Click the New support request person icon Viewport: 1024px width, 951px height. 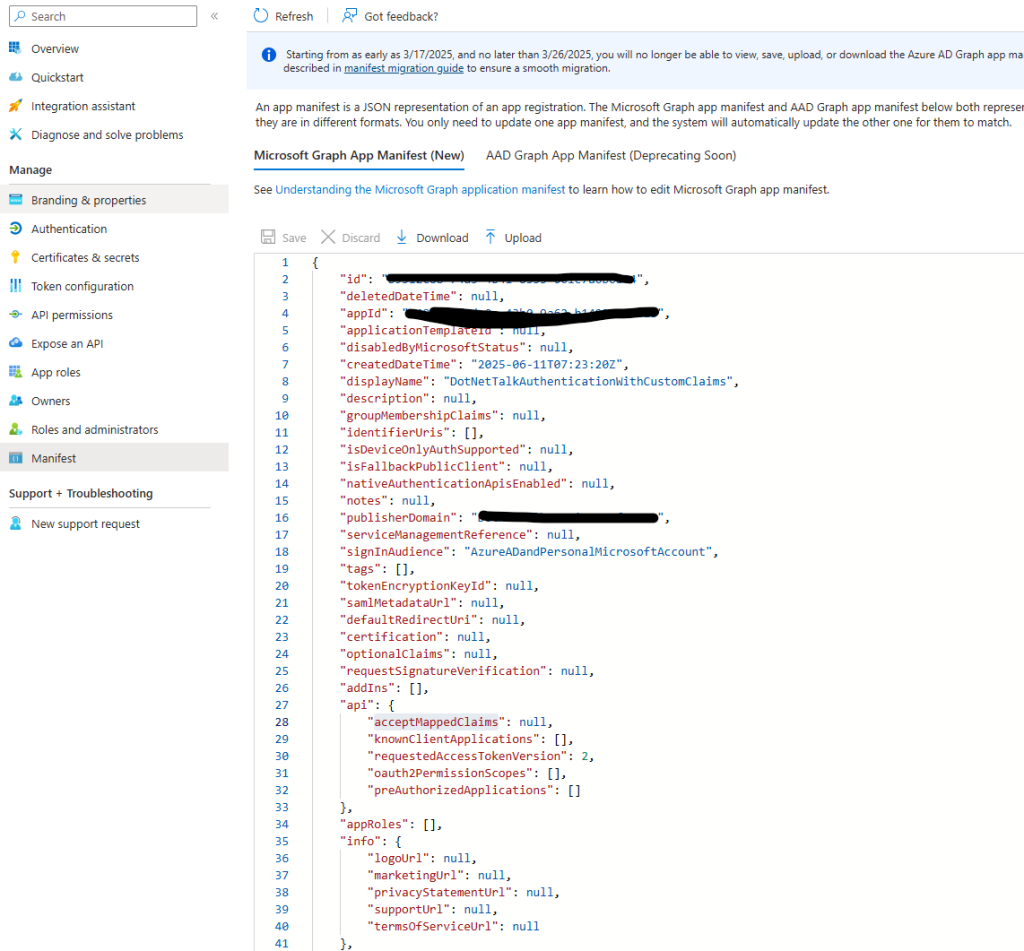click(15, 524)
